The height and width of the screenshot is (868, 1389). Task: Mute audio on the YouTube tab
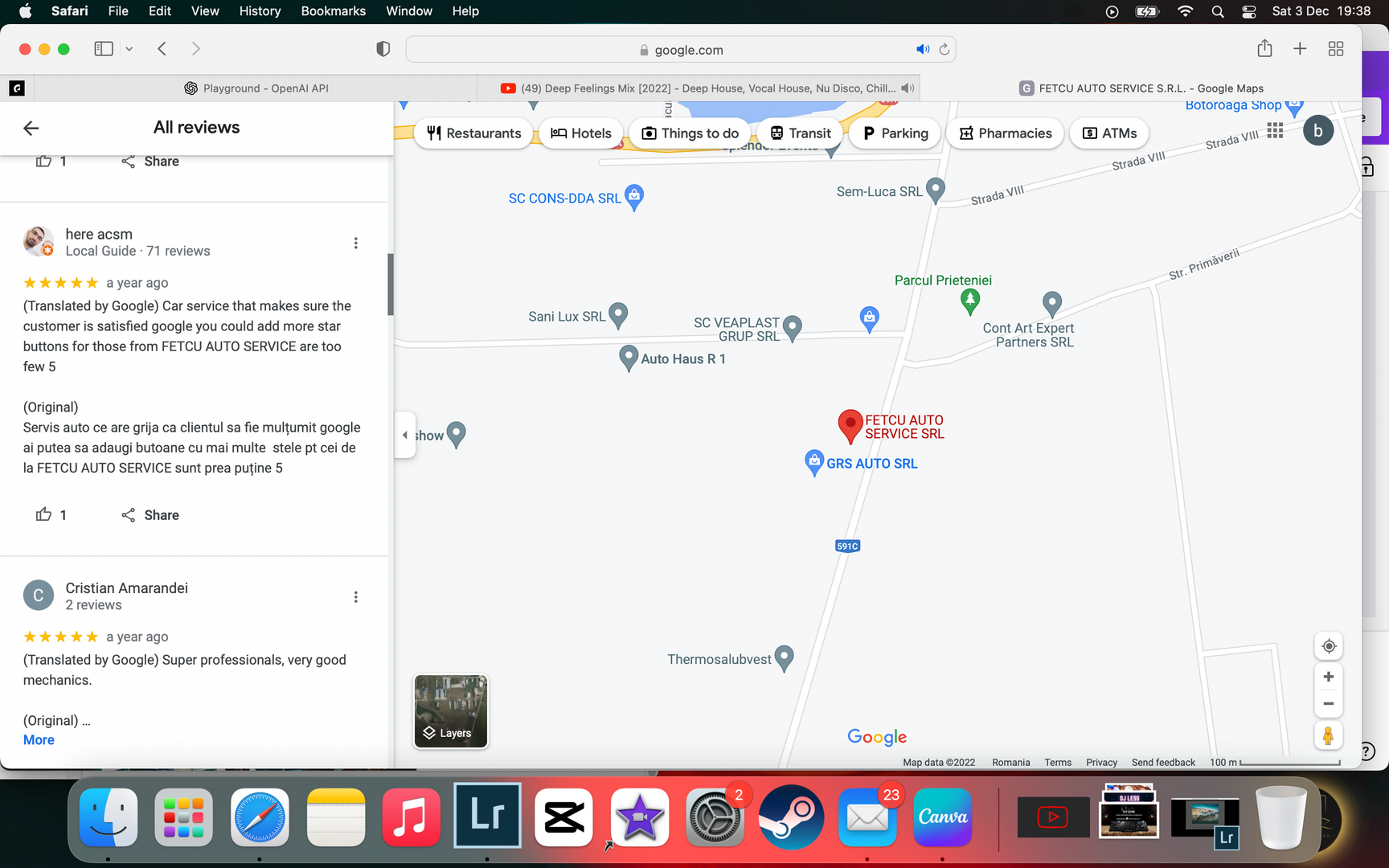coord(908,88)
